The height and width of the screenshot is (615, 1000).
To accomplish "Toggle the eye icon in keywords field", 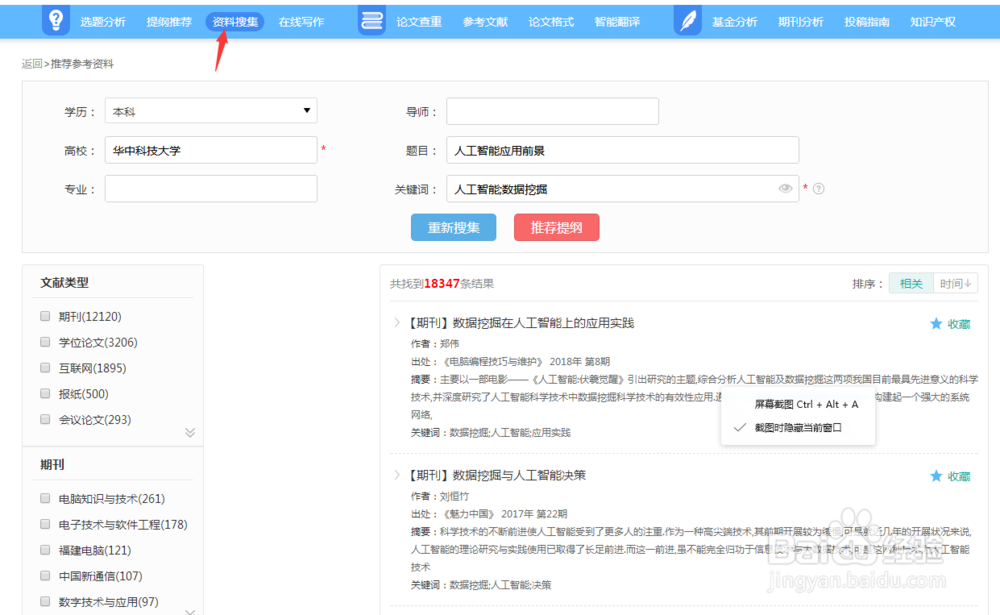I will point(785,188).
